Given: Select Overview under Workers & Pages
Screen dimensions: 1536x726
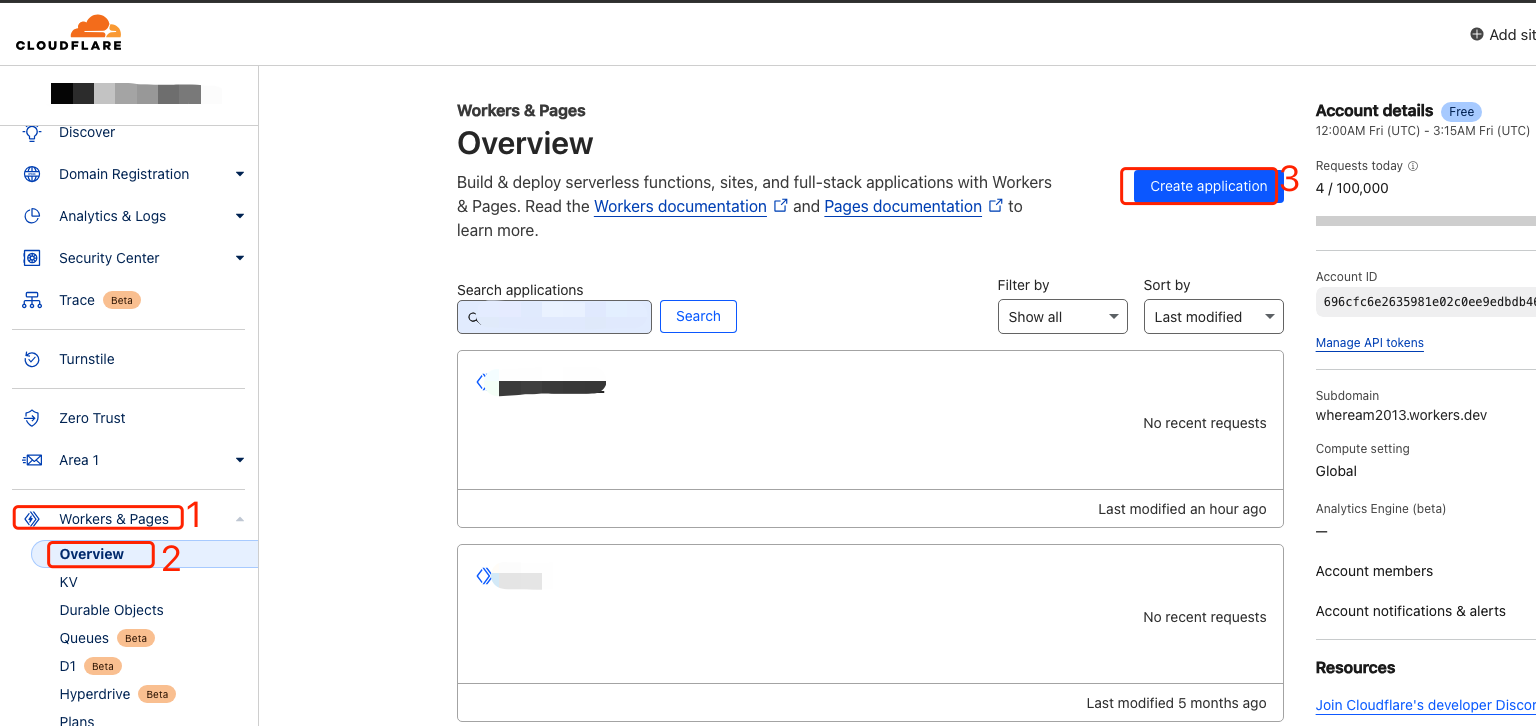Looking at the screenshot, I should click(92, 554).
